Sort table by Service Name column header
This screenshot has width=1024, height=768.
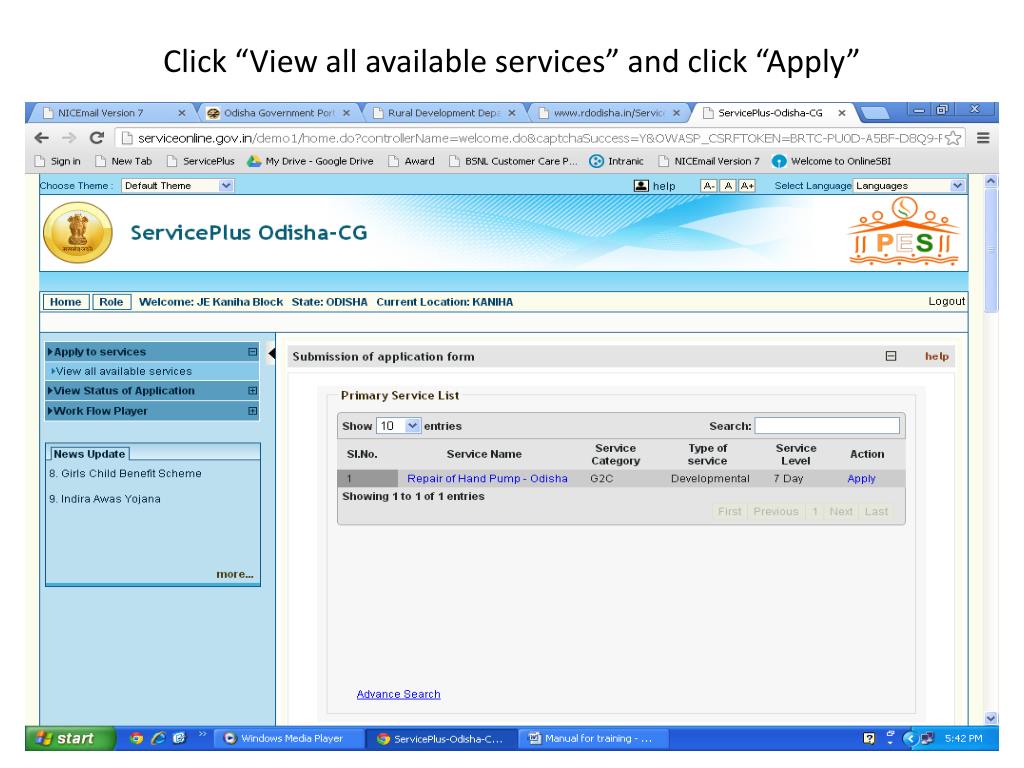tap(484, 454)
